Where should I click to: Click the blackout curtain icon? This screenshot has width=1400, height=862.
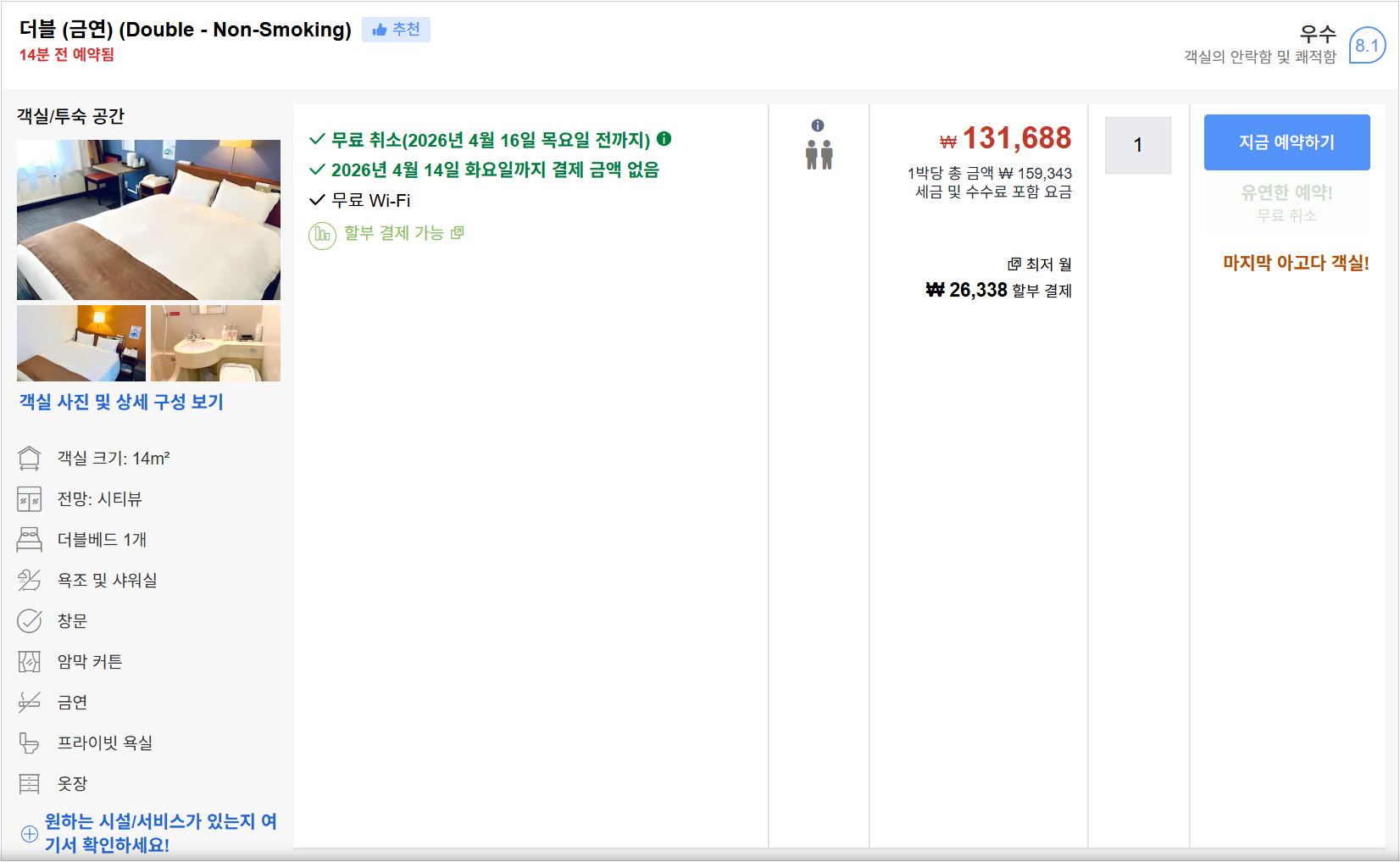click(x=30, y=662)
